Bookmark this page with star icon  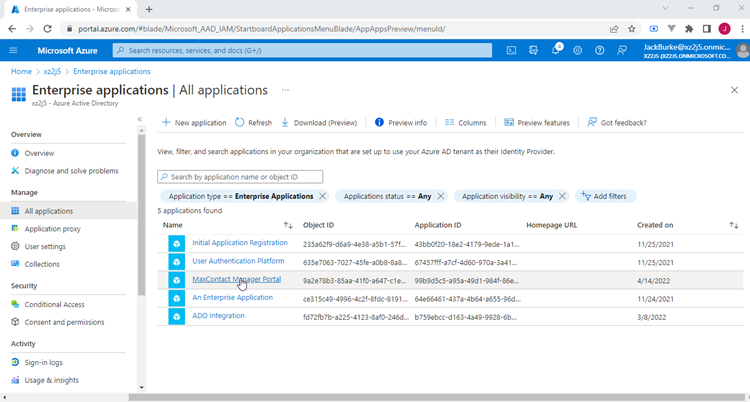coord(632,29)
